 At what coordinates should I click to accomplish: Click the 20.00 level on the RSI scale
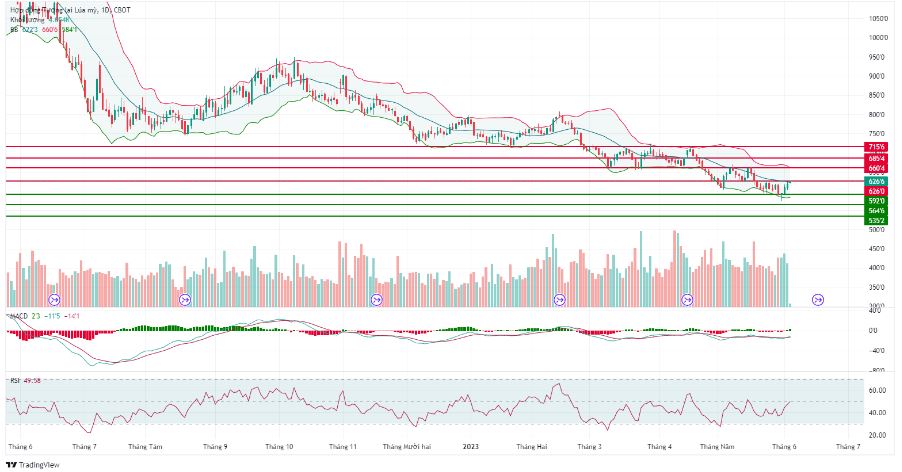877,435
